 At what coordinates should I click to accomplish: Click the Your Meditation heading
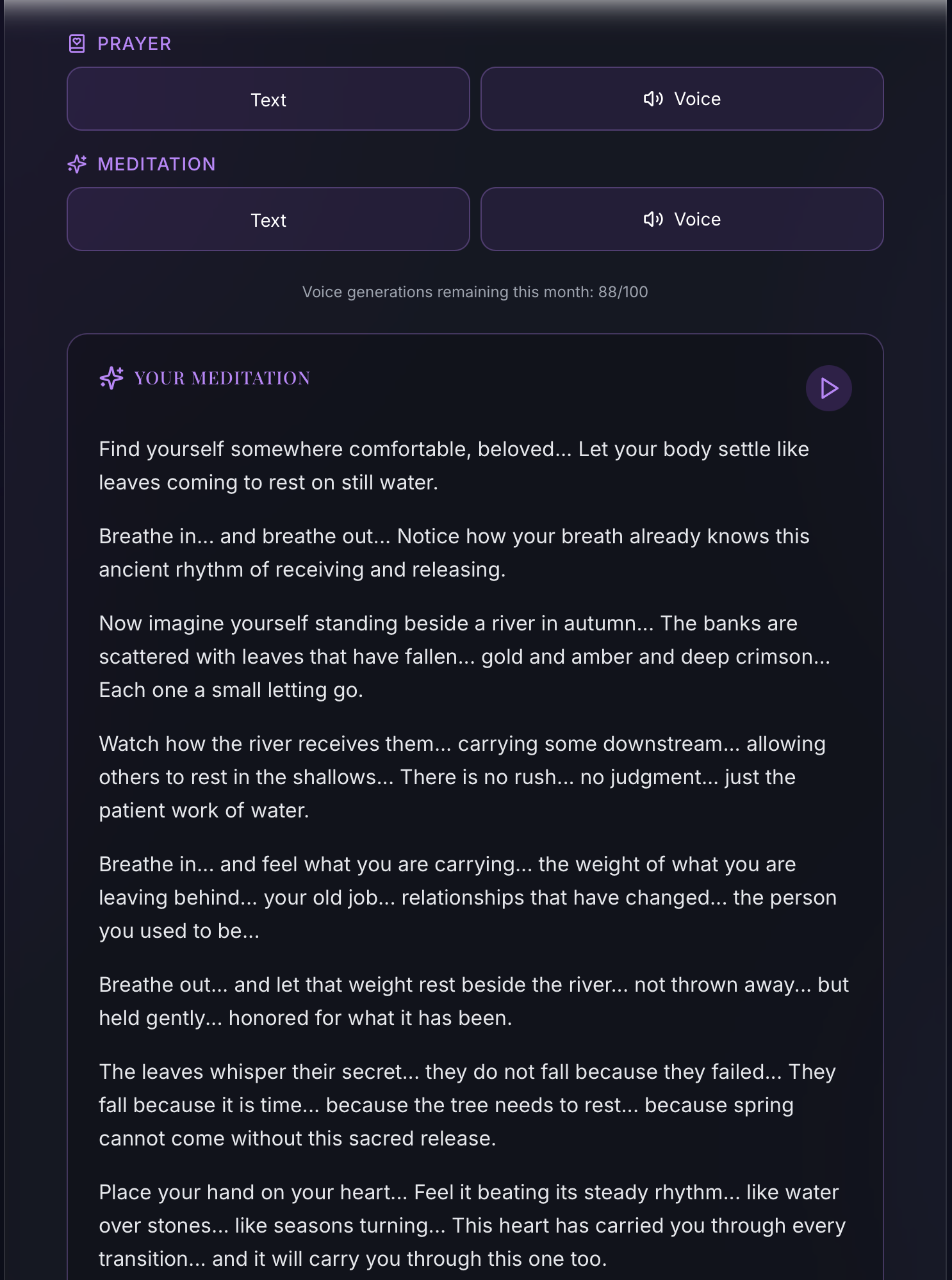pyautogui.click(x=222, y=378)
